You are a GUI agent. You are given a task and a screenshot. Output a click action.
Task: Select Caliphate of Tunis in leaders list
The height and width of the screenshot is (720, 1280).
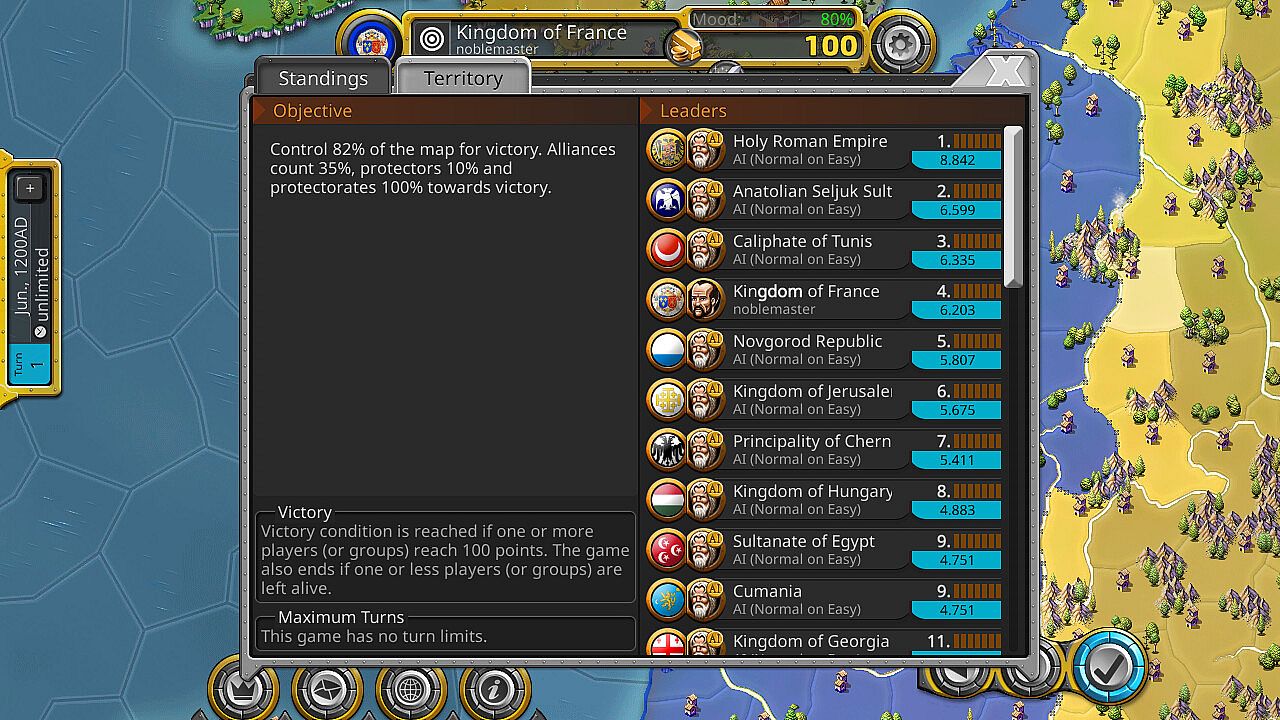[x=824, y=250]
